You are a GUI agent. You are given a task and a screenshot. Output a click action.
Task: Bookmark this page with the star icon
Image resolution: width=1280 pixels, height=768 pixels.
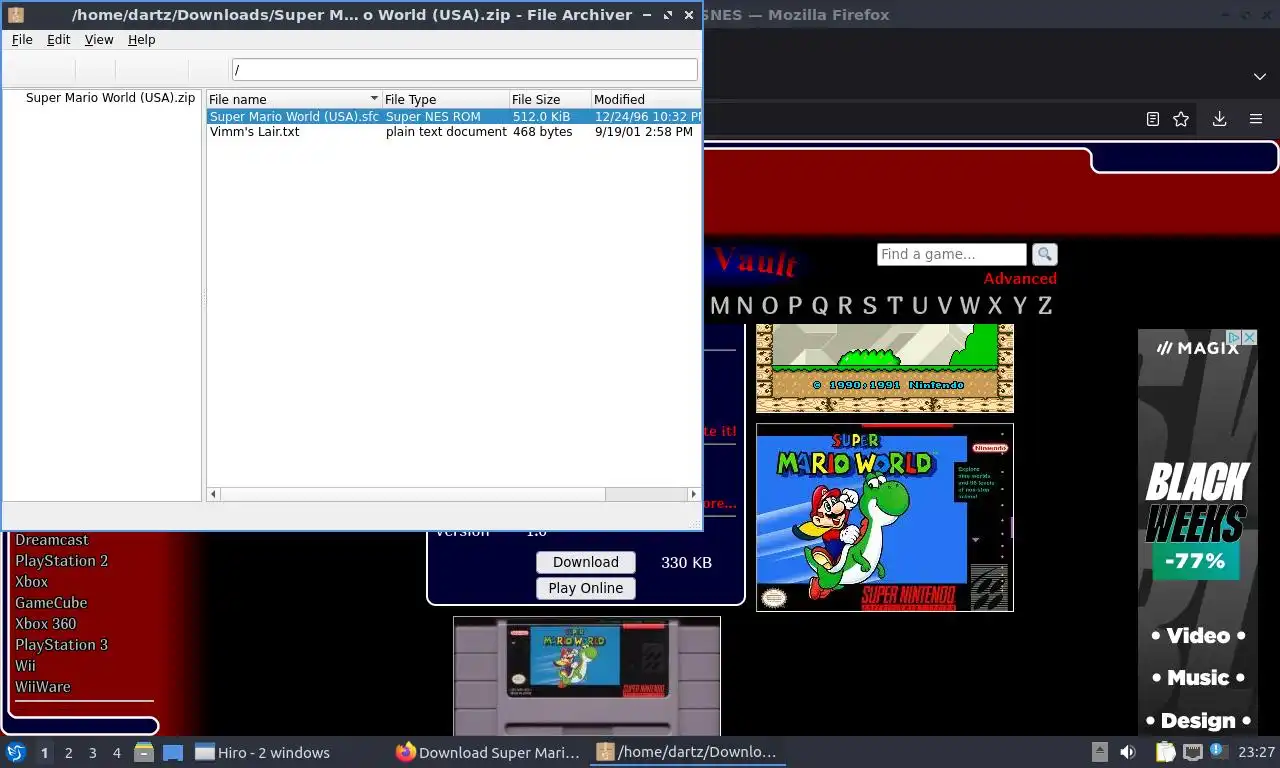coord(1181,119)
